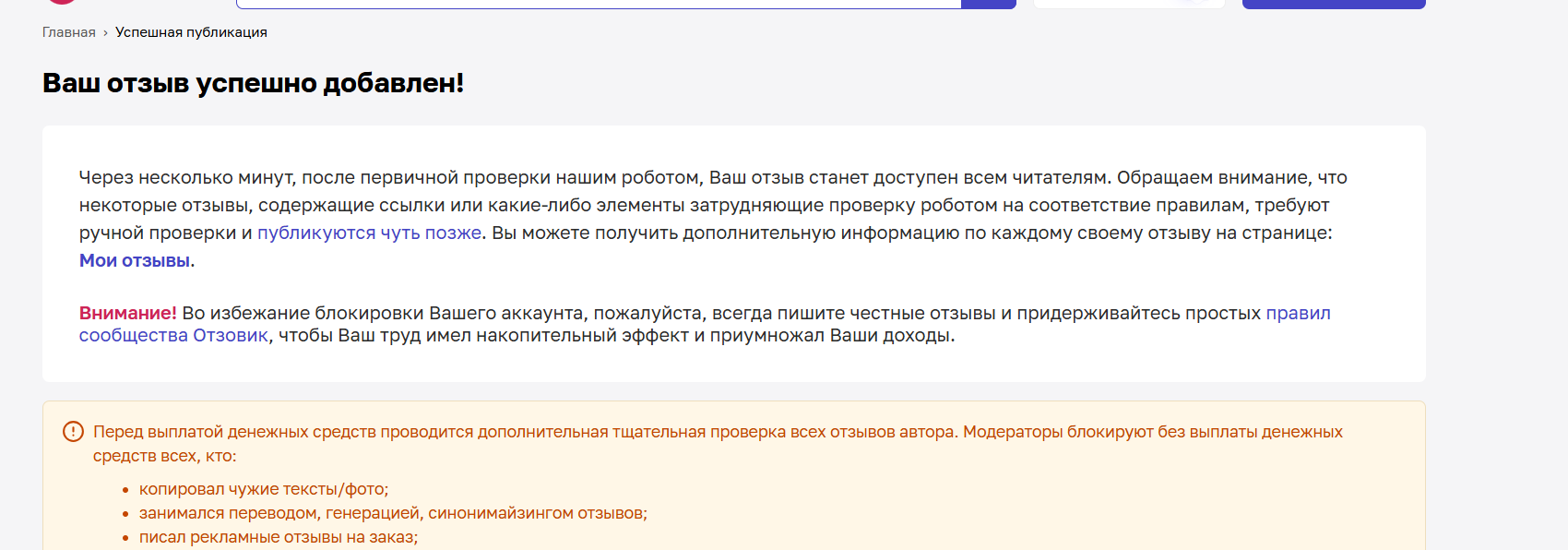
Task: Open the правил сообщества Отзовик link
Action: coord(173,335)
